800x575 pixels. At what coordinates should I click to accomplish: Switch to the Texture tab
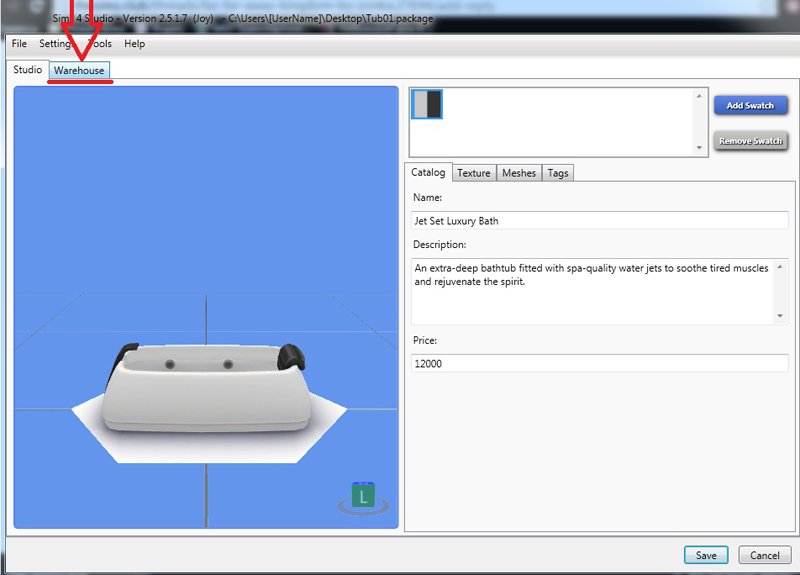474,173
